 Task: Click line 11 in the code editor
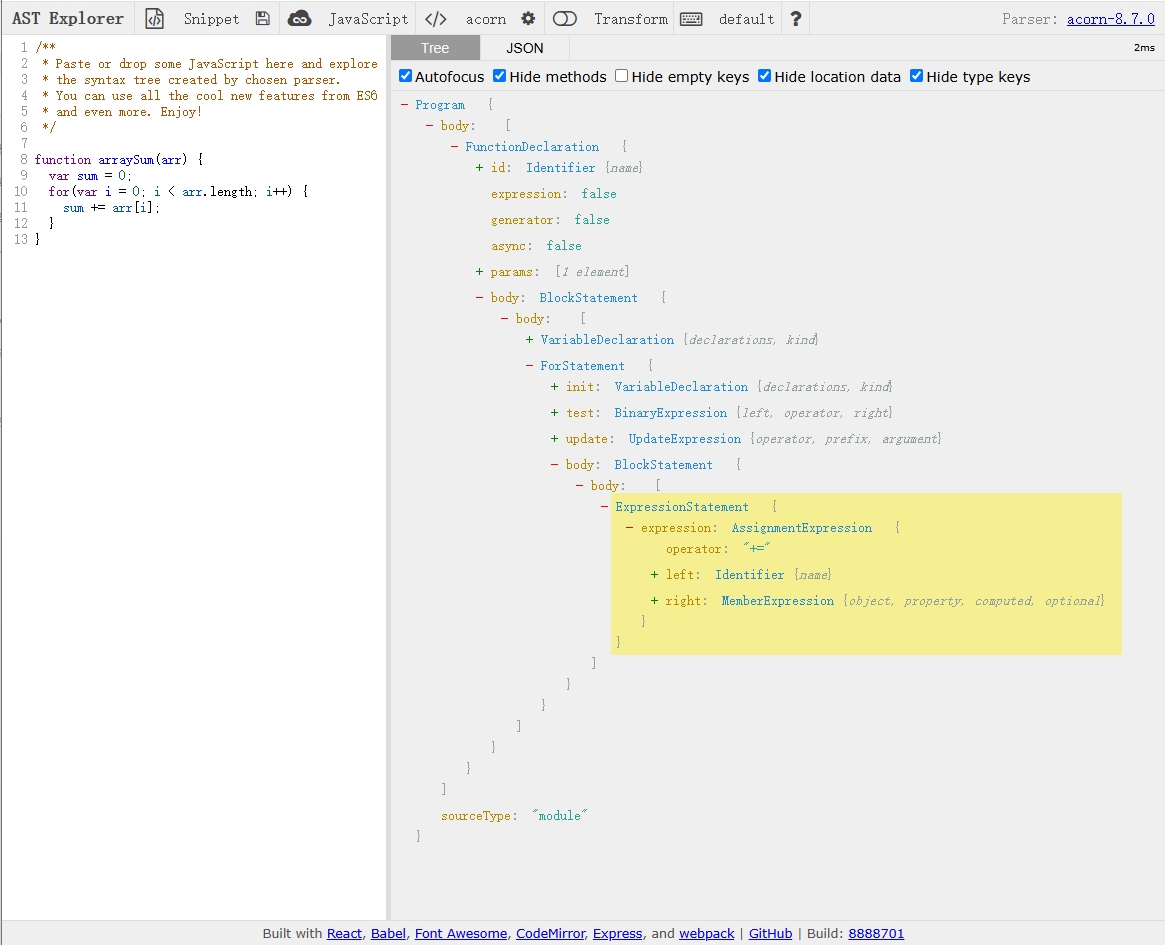coord(110,208)
